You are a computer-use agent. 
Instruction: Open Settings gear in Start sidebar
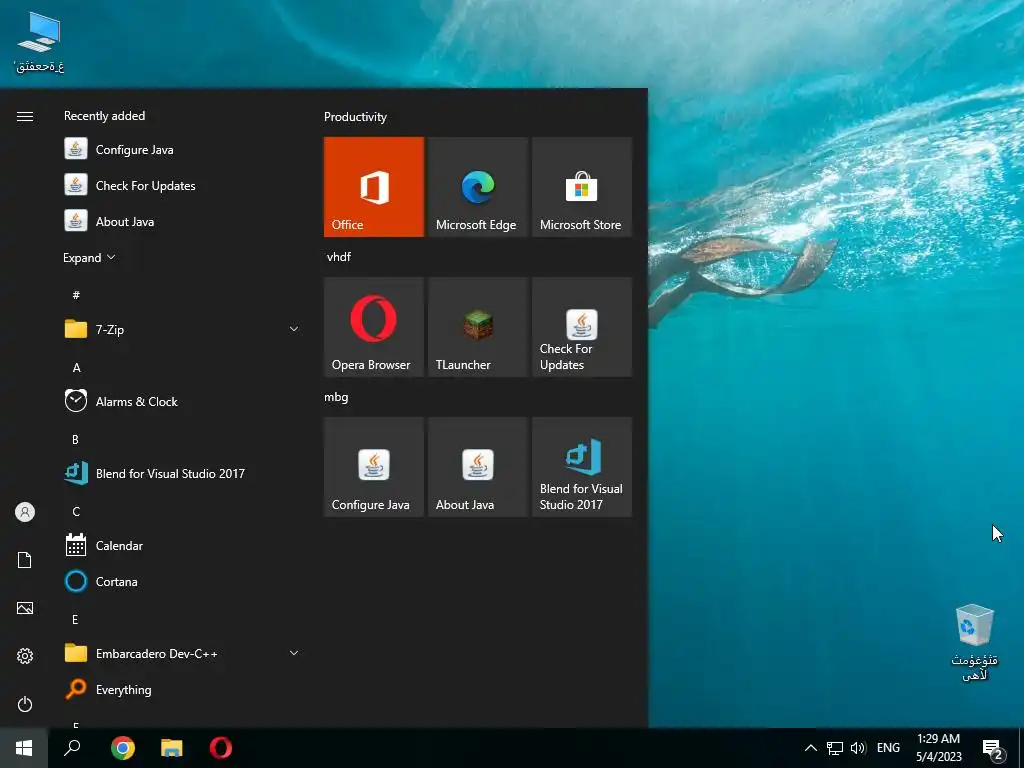25,656
